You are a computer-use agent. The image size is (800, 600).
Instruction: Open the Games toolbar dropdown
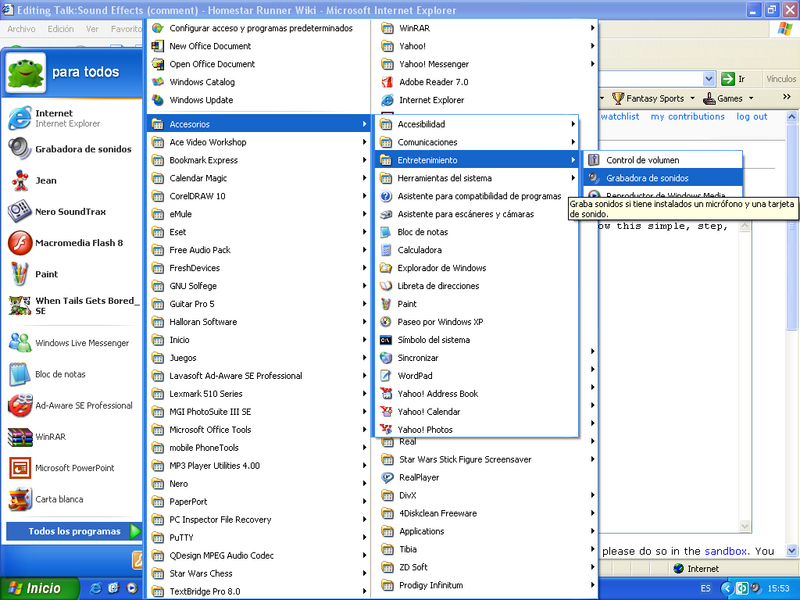[751, 98]
